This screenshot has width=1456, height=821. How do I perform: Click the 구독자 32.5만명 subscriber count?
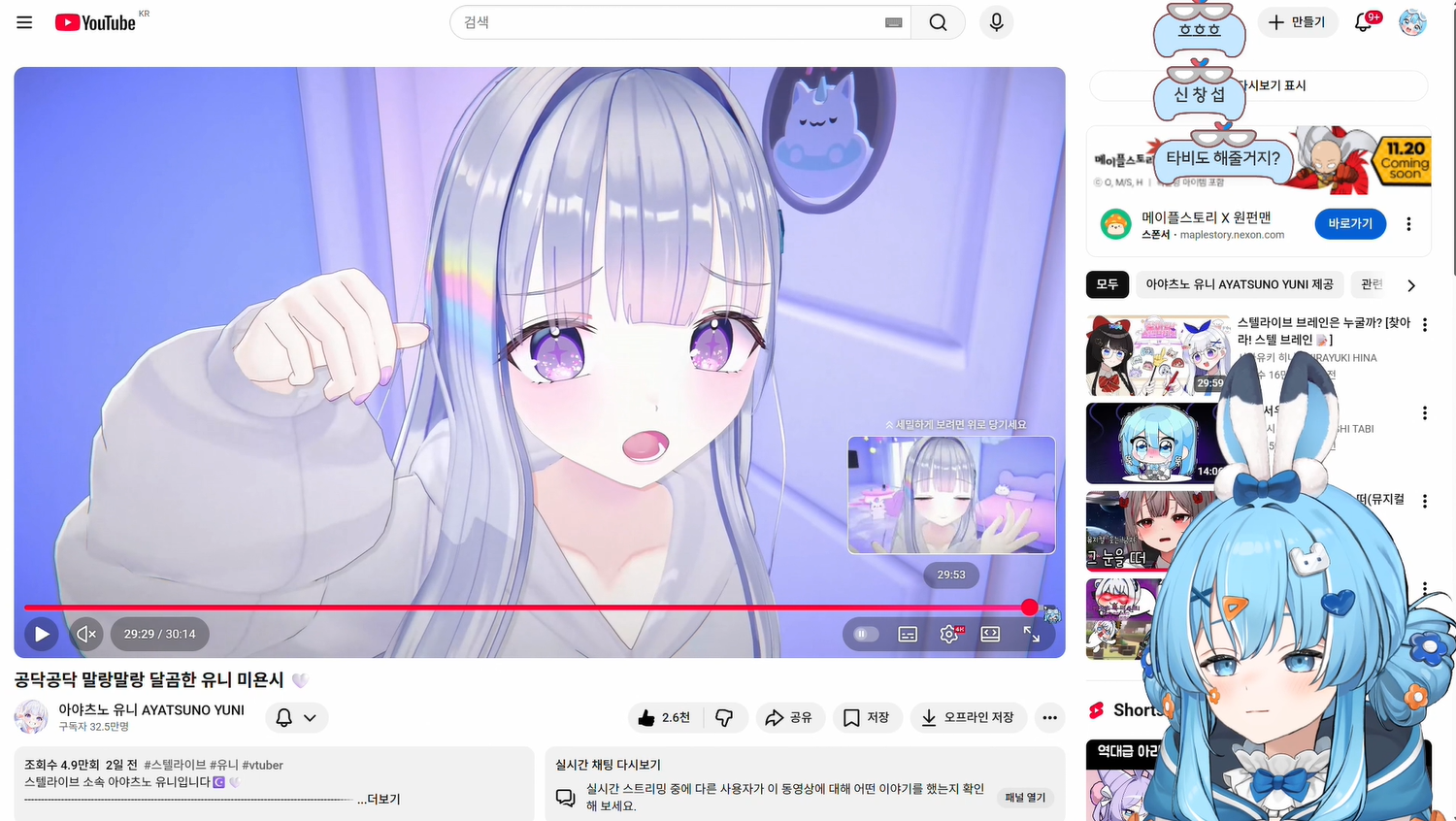click(94, 727)
